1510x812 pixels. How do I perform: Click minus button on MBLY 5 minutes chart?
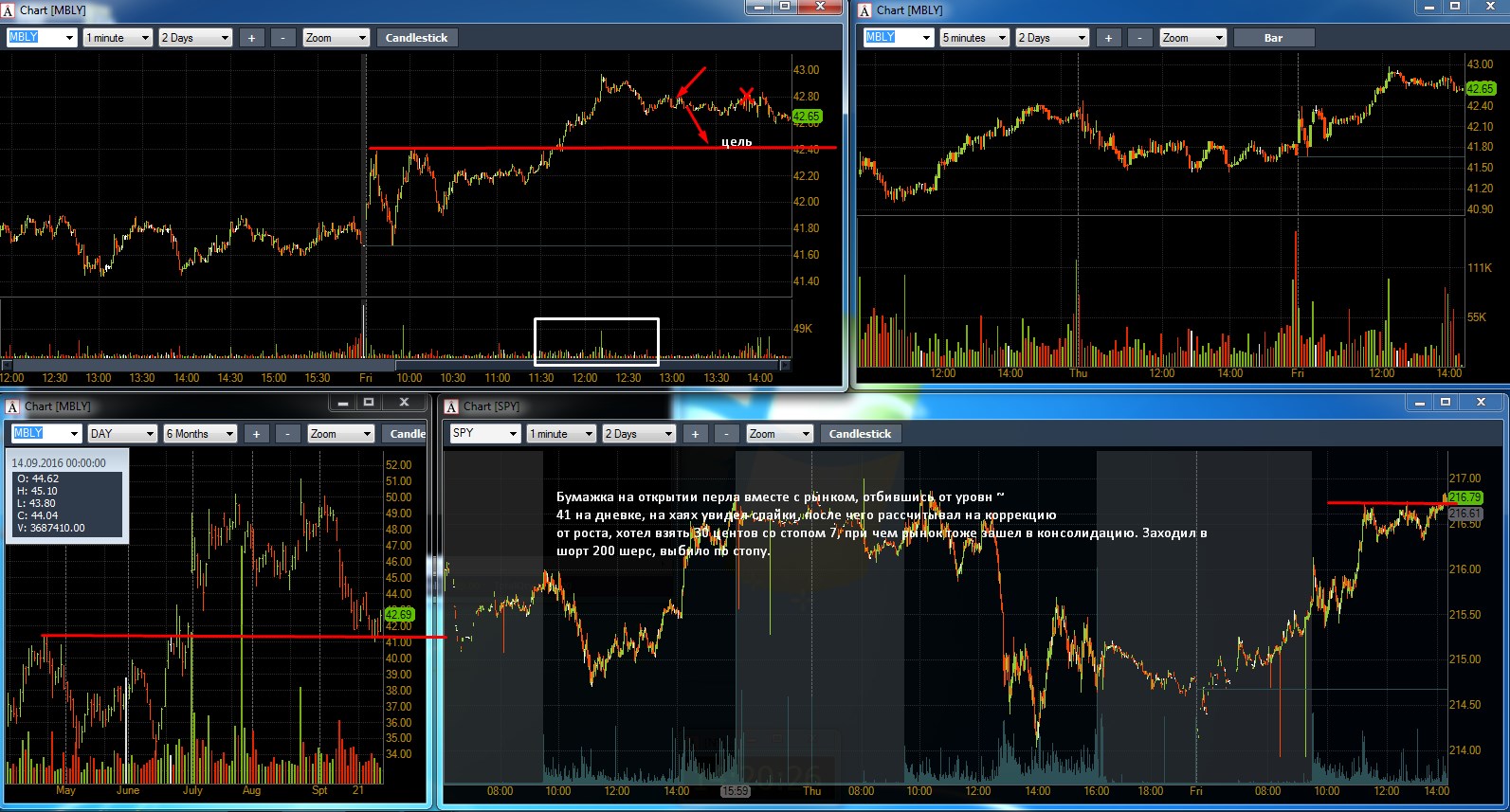tap(1139, 38)
